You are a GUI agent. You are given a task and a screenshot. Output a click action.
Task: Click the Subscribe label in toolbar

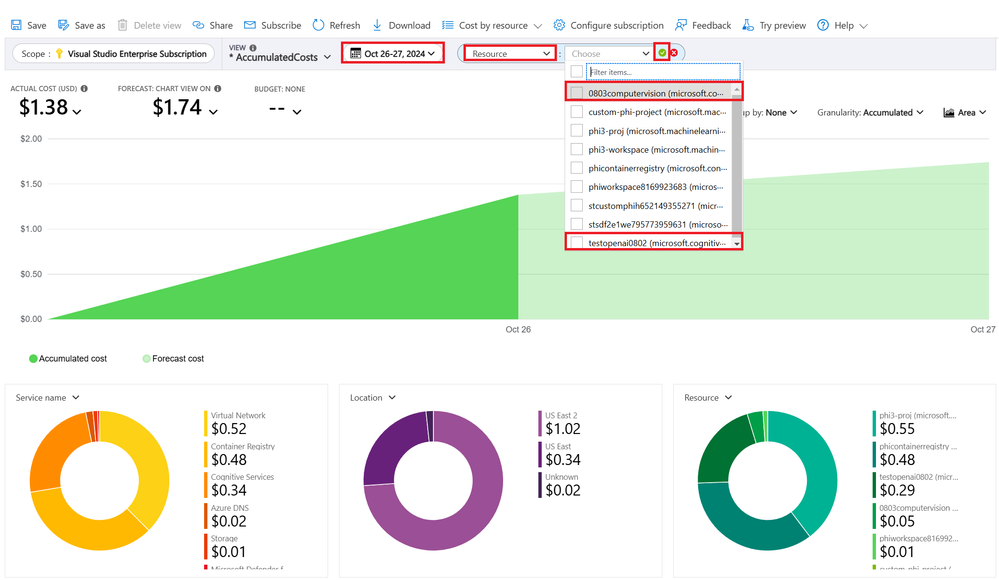[281, 25]
